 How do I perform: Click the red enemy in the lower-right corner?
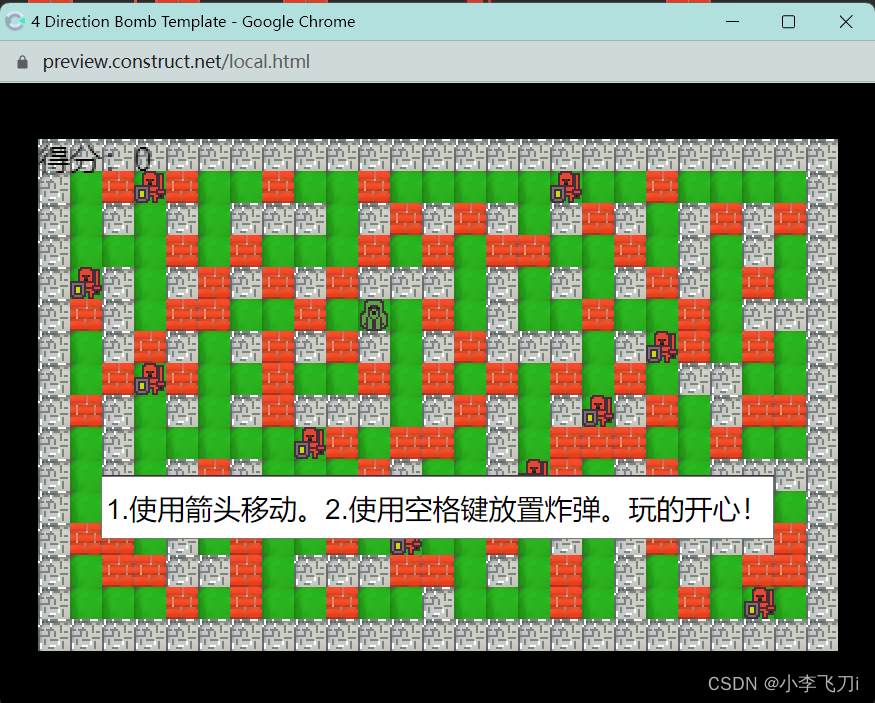tap(760, 603)
